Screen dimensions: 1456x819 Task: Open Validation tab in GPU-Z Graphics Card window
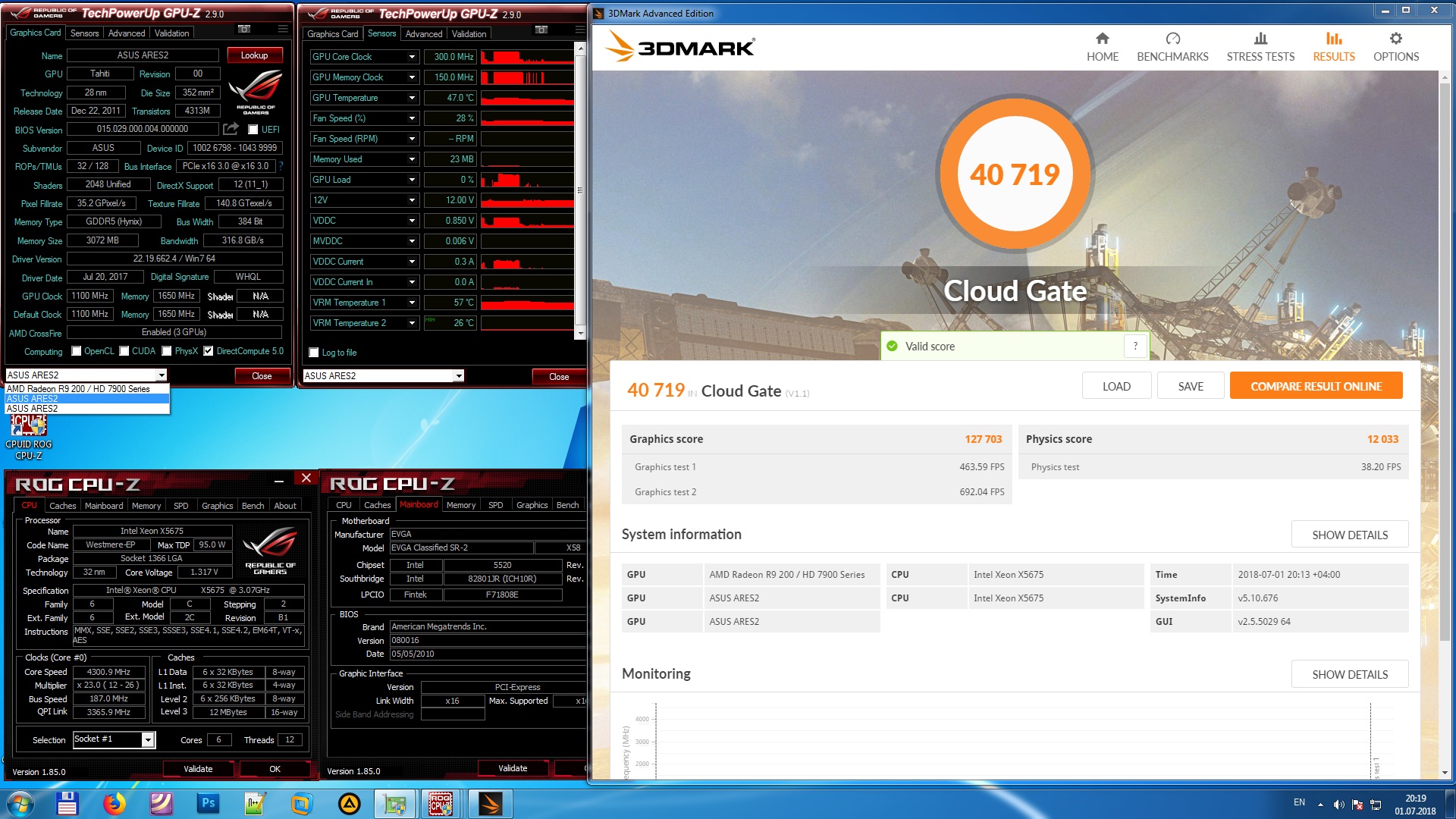pos(172,33)
